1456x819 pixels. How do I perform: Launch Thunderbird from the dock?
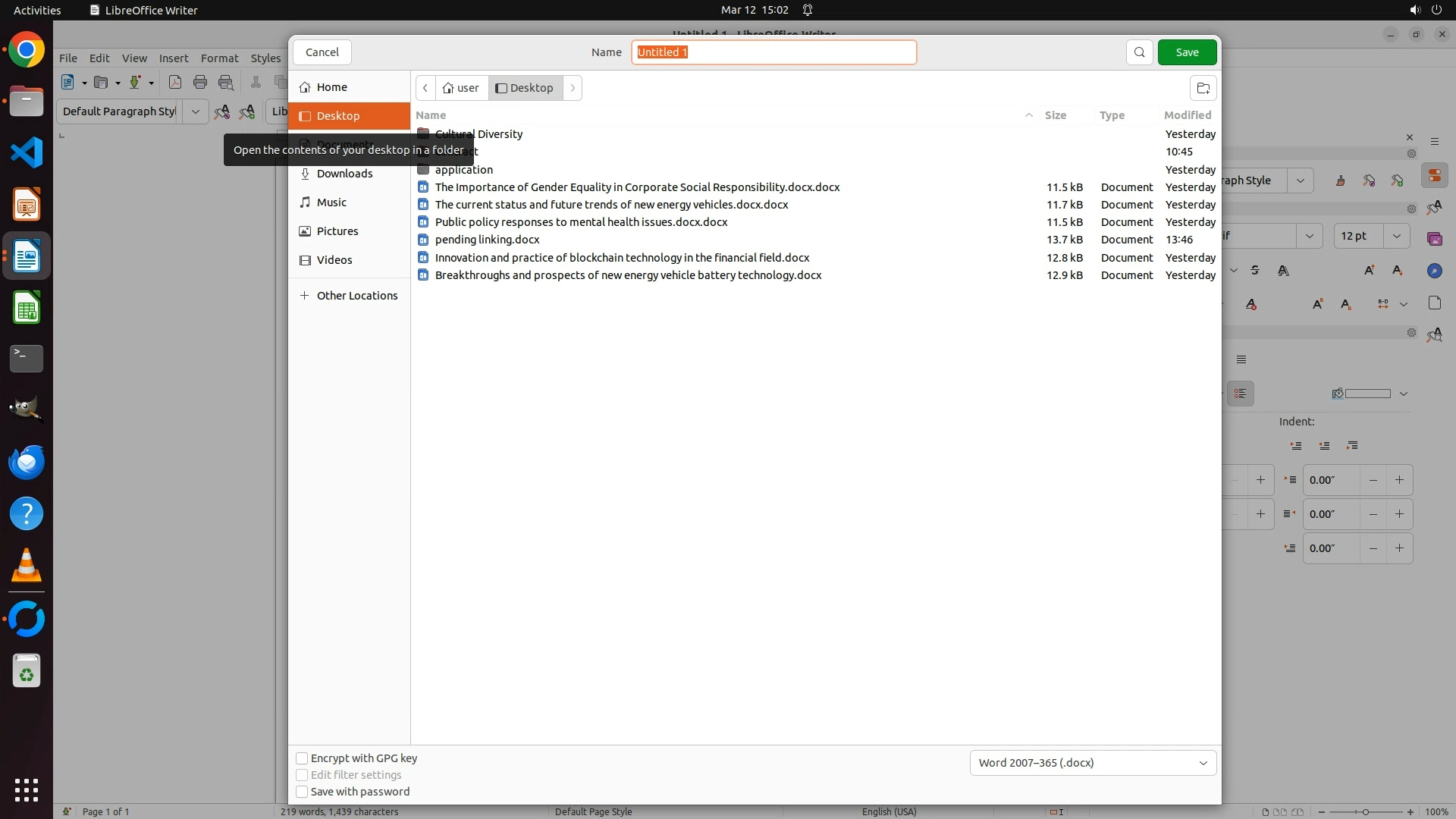tap(27, 462)
